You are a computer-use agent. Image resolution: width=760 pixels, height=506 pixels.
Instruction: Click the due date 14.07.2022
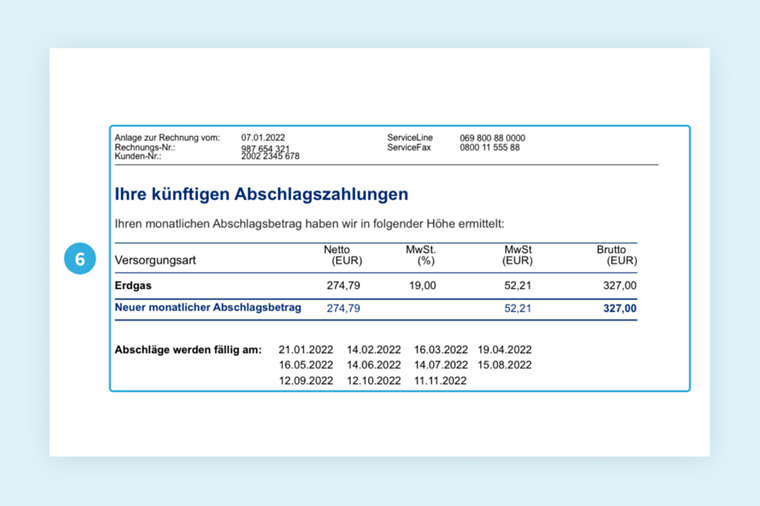441,365
